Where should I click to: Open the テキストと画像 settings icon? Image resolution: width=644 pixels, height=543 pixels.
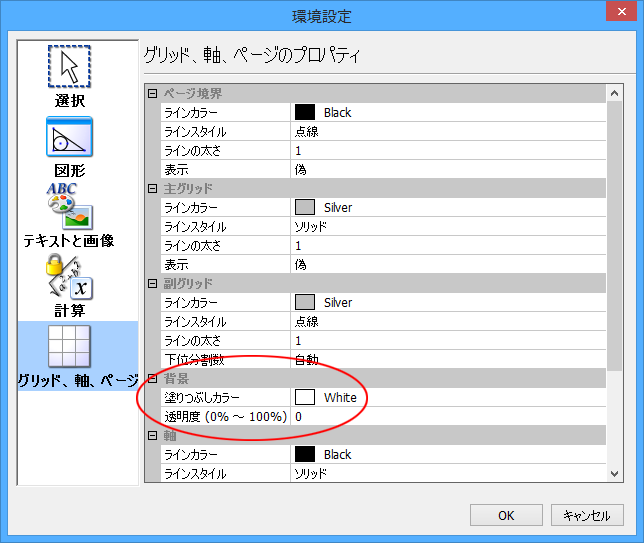pos(69,208)
